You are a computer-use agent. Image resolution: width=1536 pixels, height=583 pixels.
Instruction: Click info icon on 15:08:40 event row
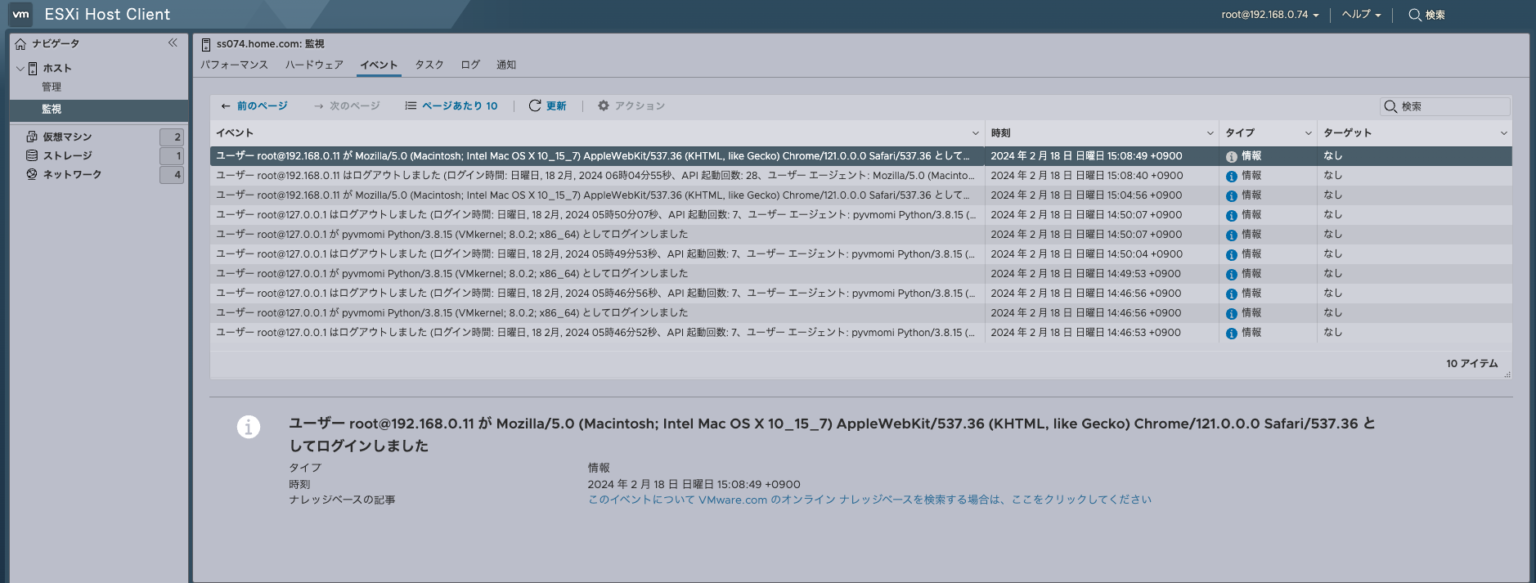1231,176
